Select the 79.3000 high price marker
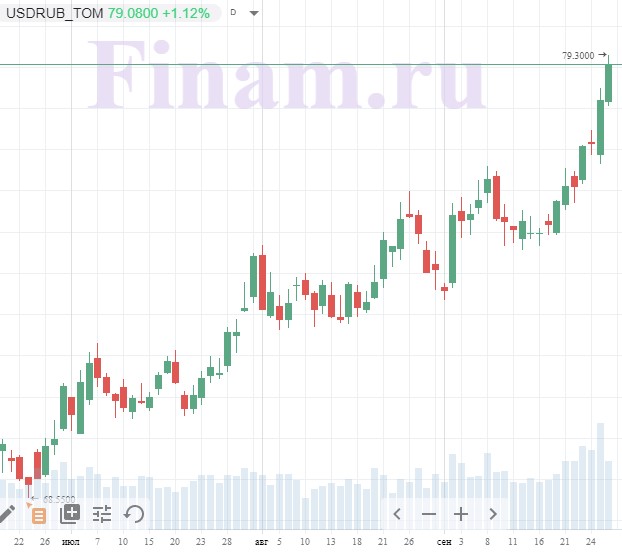This screenshot has height=556, width=622. [578, 56]
